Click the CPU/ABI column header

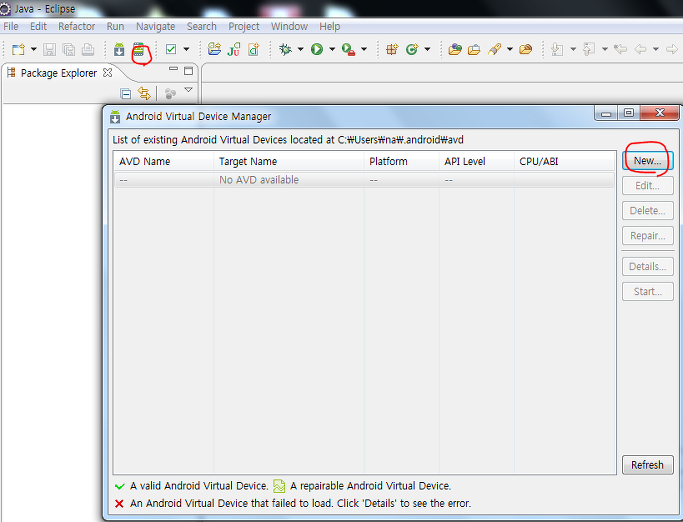[565, 161]
